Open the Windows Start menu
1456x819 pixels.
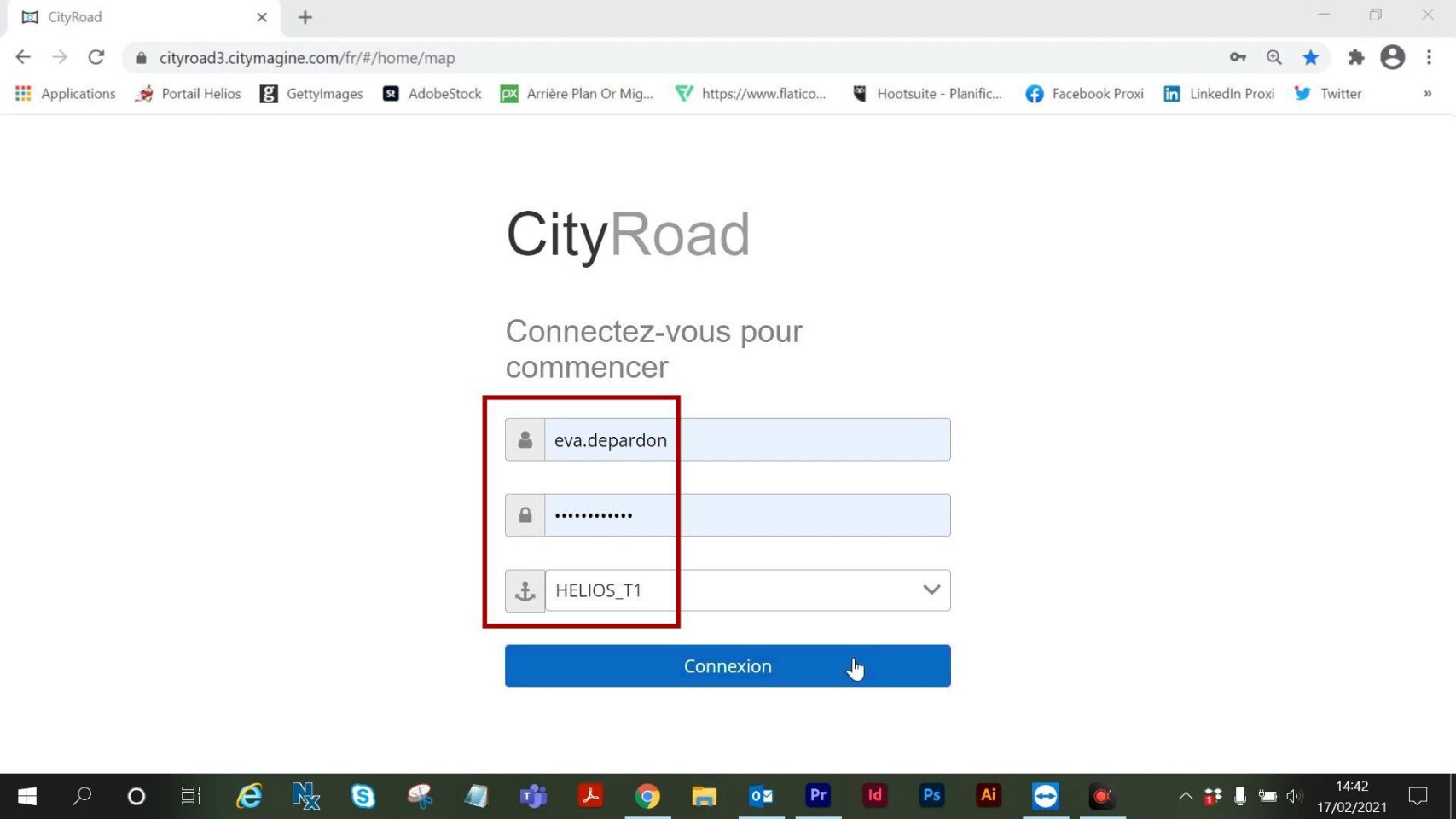pos(27,796)
